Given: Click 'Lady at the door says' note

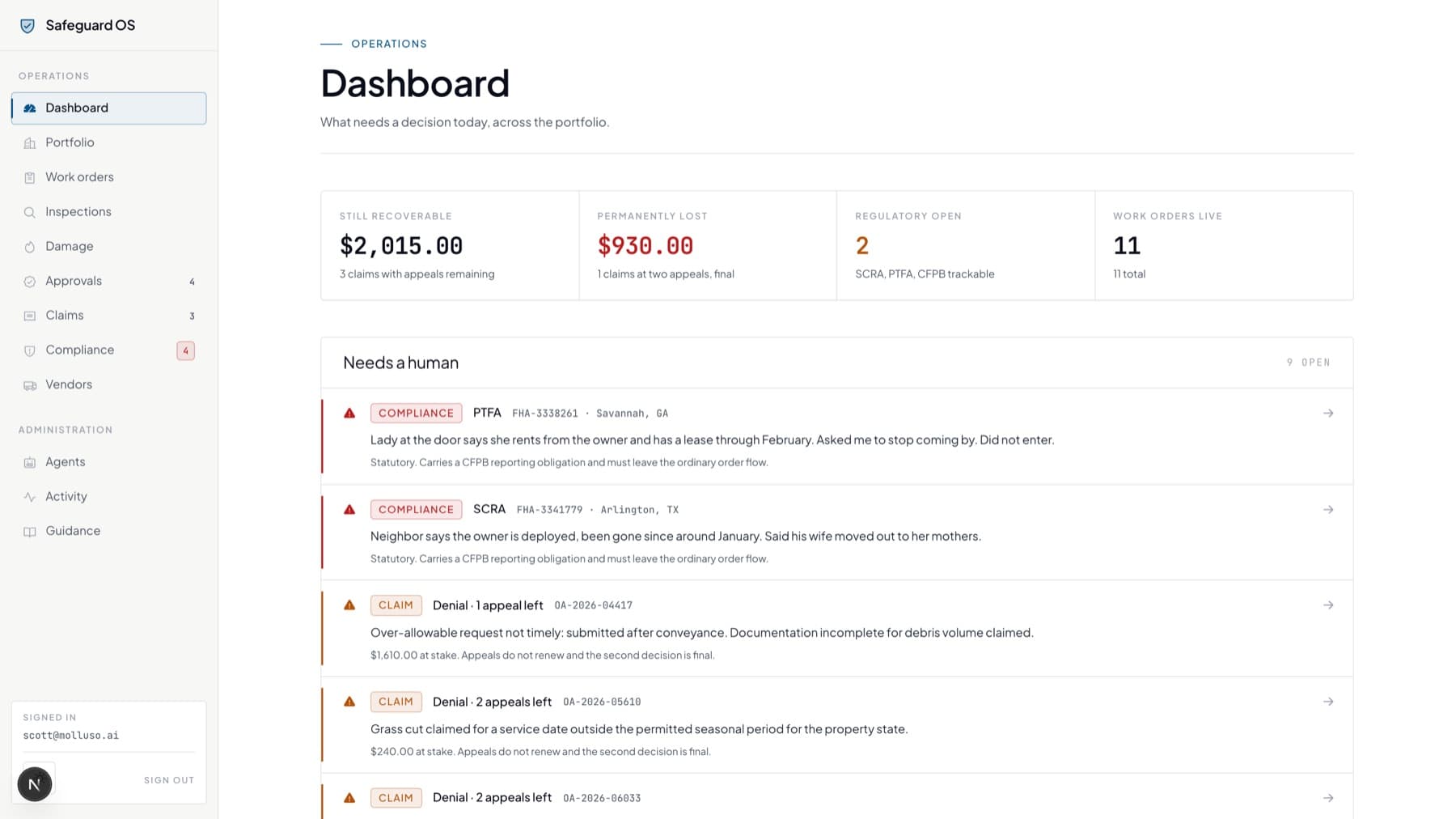Looking at the screenshot, I should coord(712,440).
